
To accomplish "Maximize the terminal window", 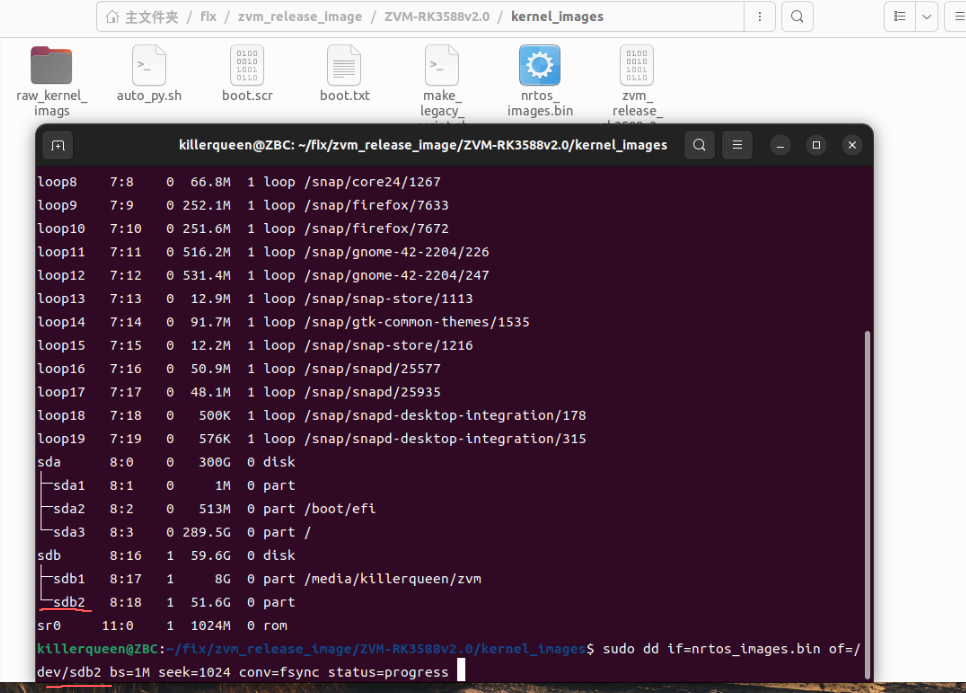I will pyautogui.click(x=816, y=145).
